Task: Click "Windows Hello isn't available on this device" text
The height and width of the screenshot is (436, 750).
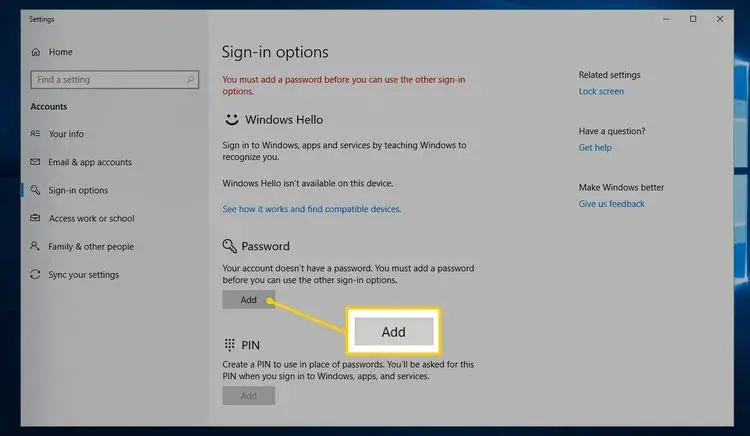Action: click(x=308, y=183)
